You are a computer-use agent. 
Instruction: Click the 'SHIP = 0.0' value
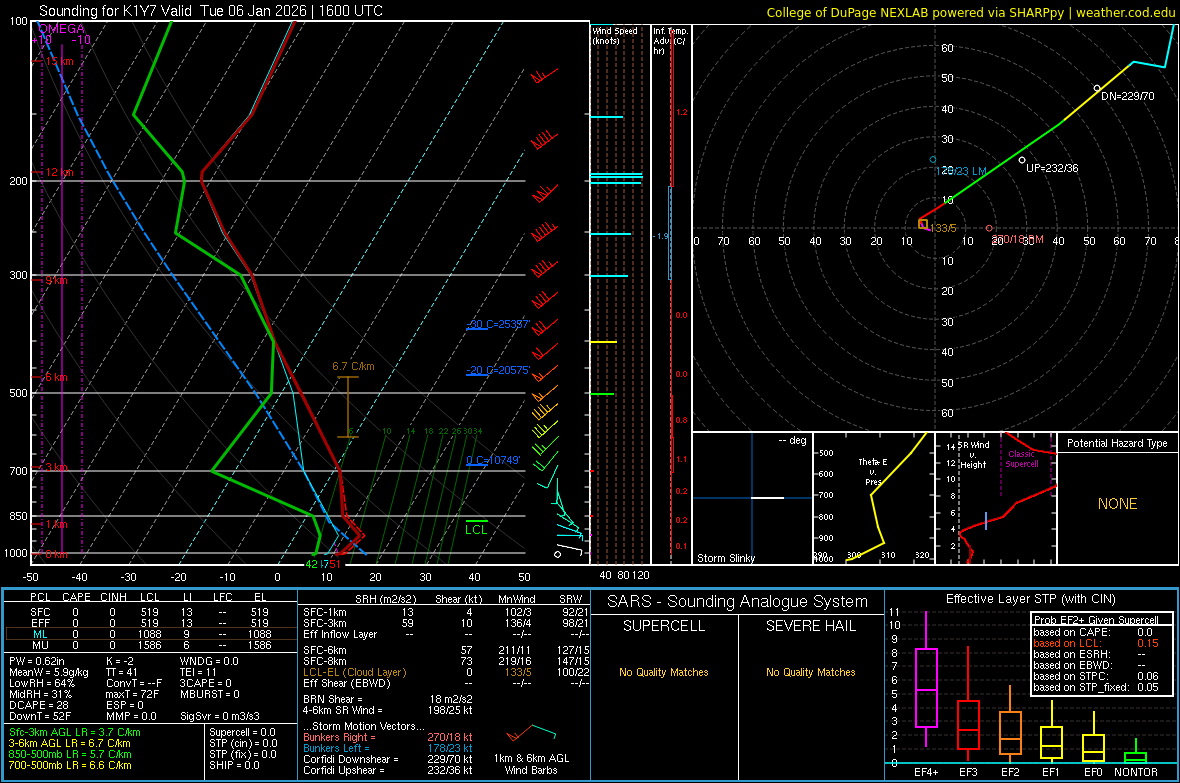click(x=234, y=765)
